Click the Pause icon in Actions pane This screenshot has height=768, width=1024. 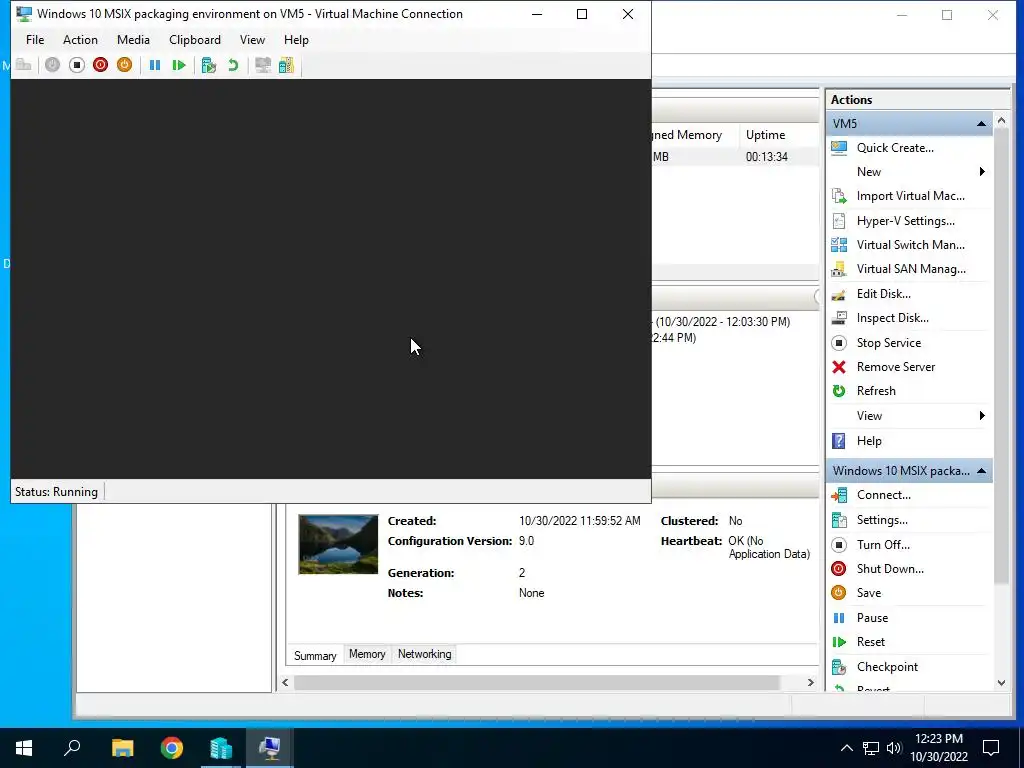pyautogui.click(x=839, y=618)
